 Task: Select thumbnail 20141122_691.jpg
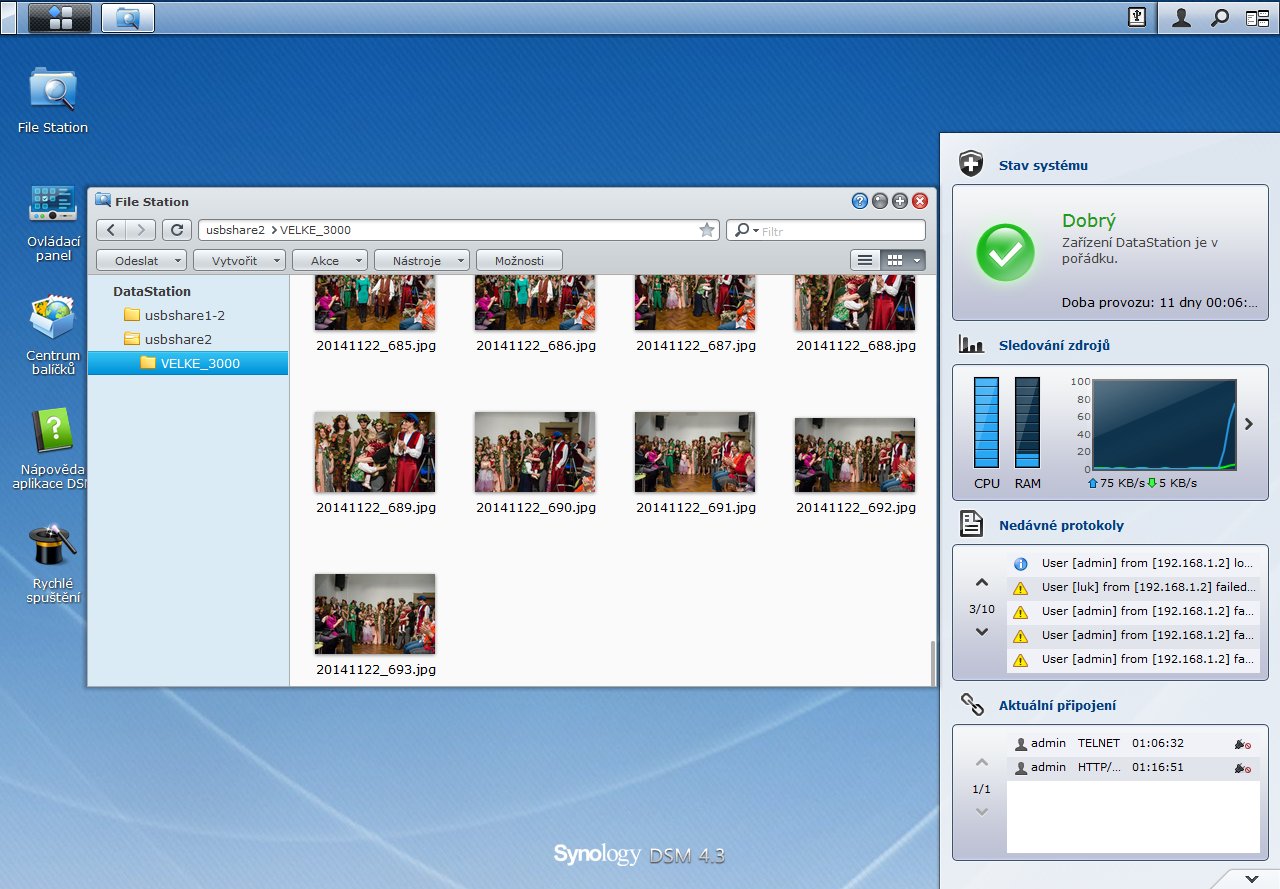tap(695, 452)
